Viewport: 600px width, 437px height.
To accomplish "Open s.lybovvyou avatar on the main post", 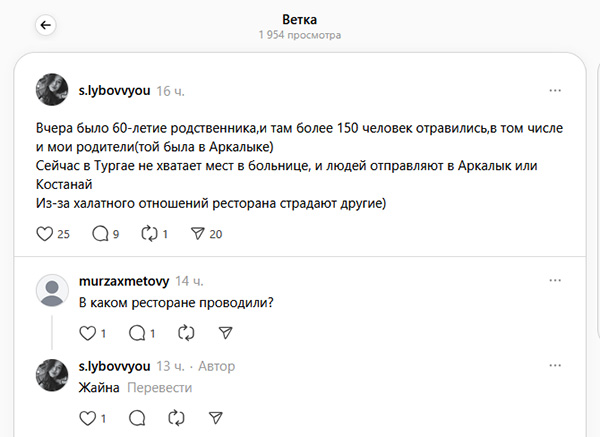I will (x=52, y=90).
